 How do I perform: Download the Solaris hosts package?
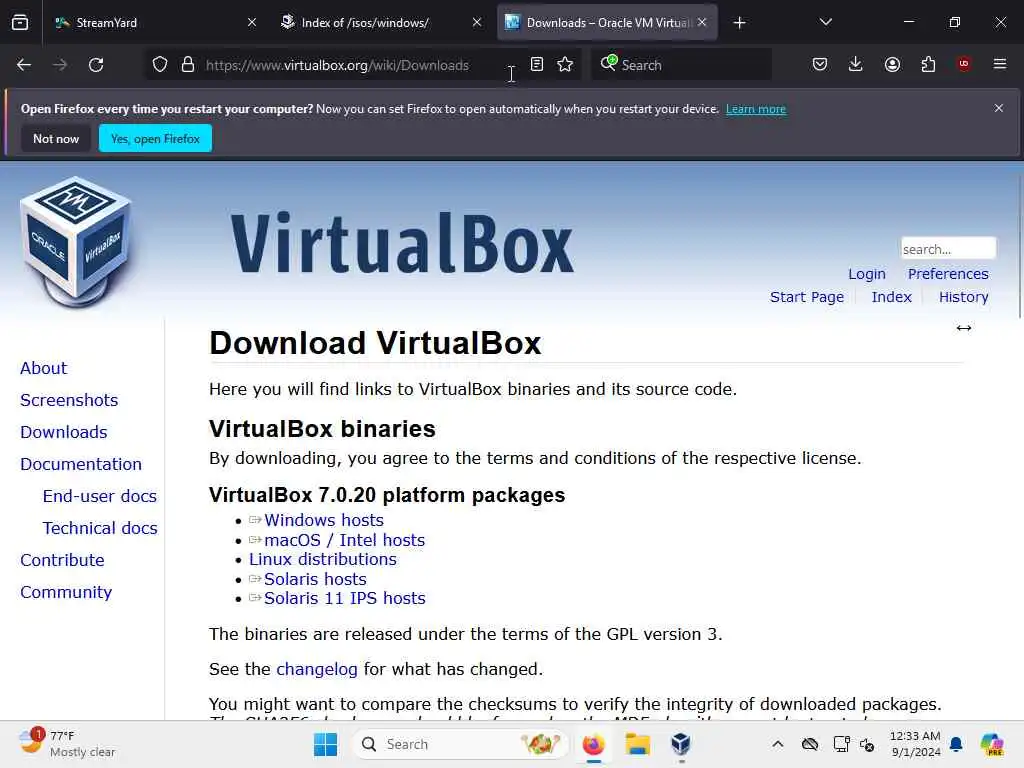[x=315, y=579]
